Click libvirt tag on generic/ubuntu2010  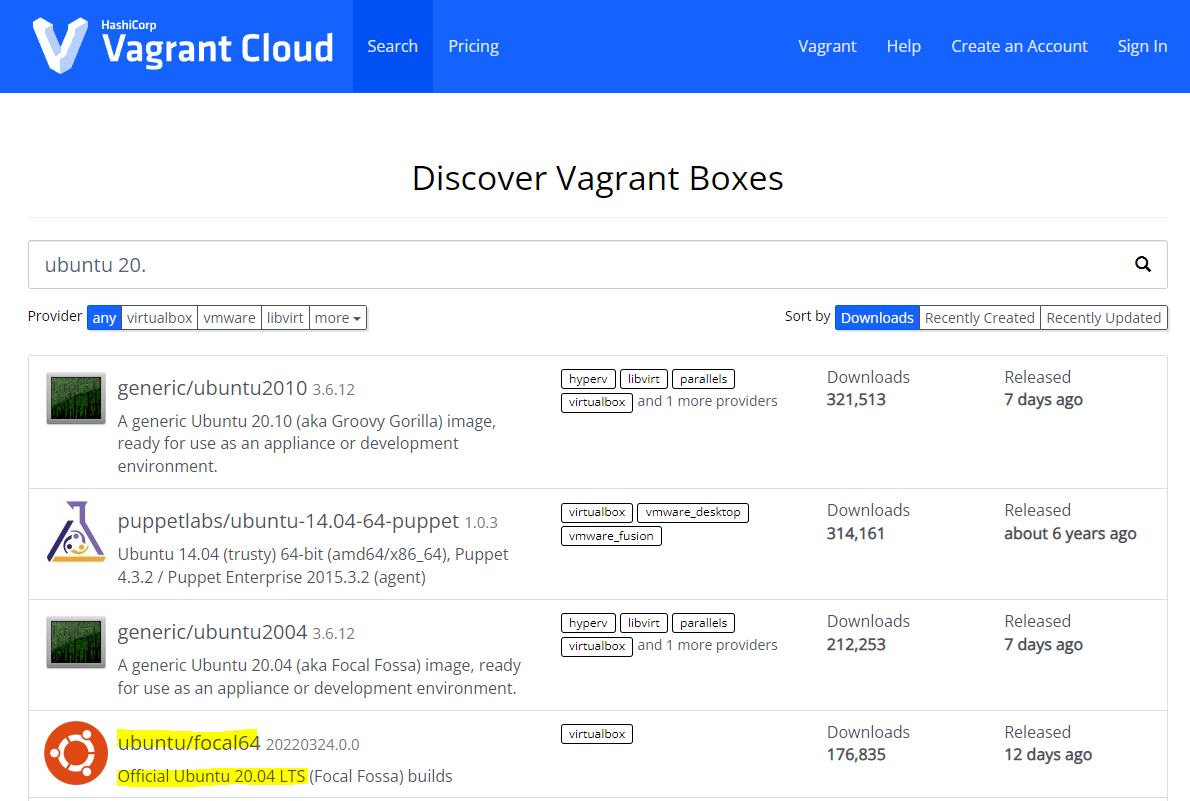point(644,379)
